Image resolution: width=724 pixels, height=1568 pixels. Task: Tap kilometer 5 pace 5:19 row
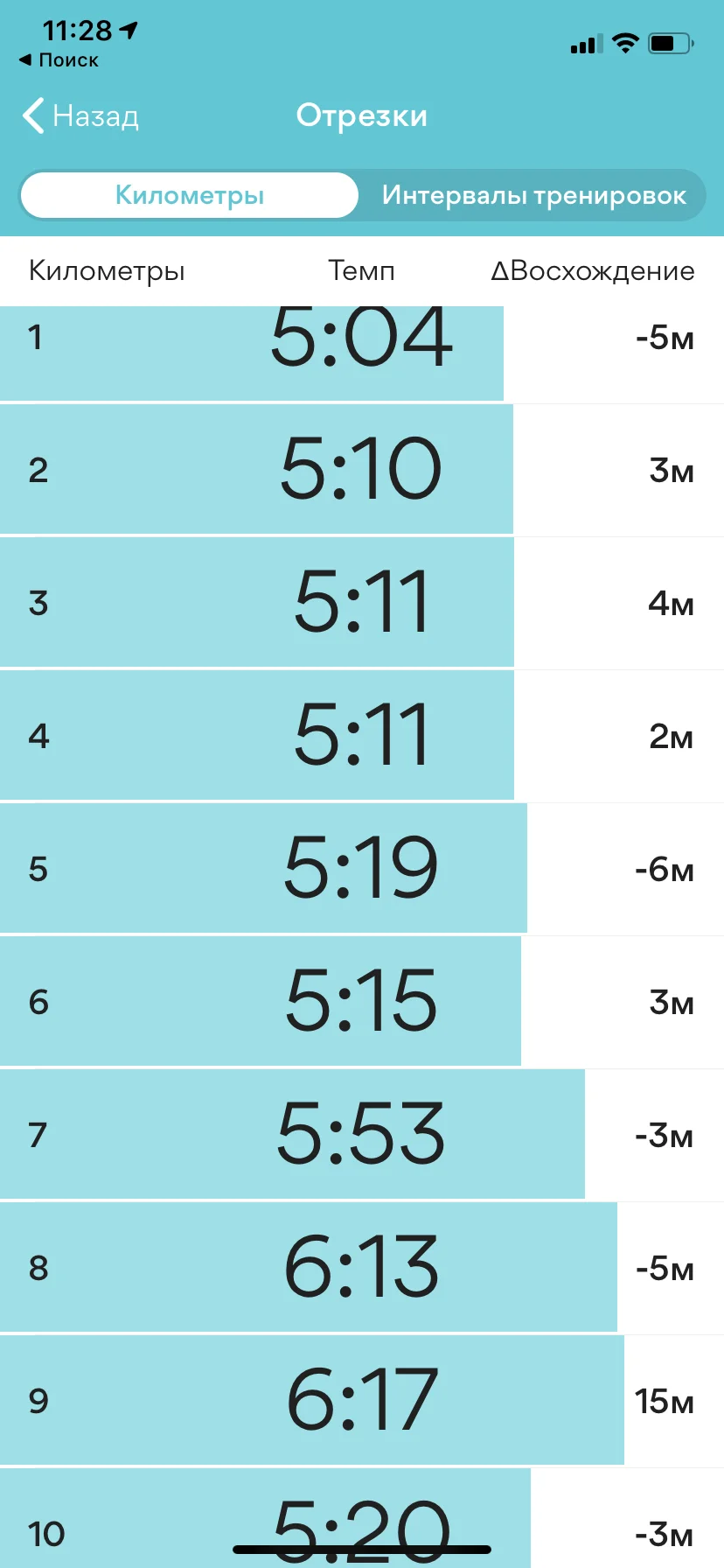point(262,868)
